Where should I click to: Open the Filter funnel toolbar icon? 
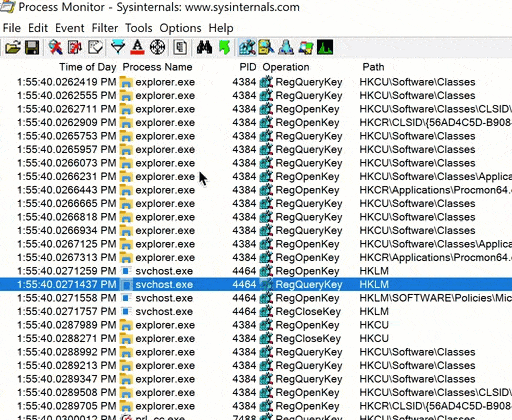point(118,48)
